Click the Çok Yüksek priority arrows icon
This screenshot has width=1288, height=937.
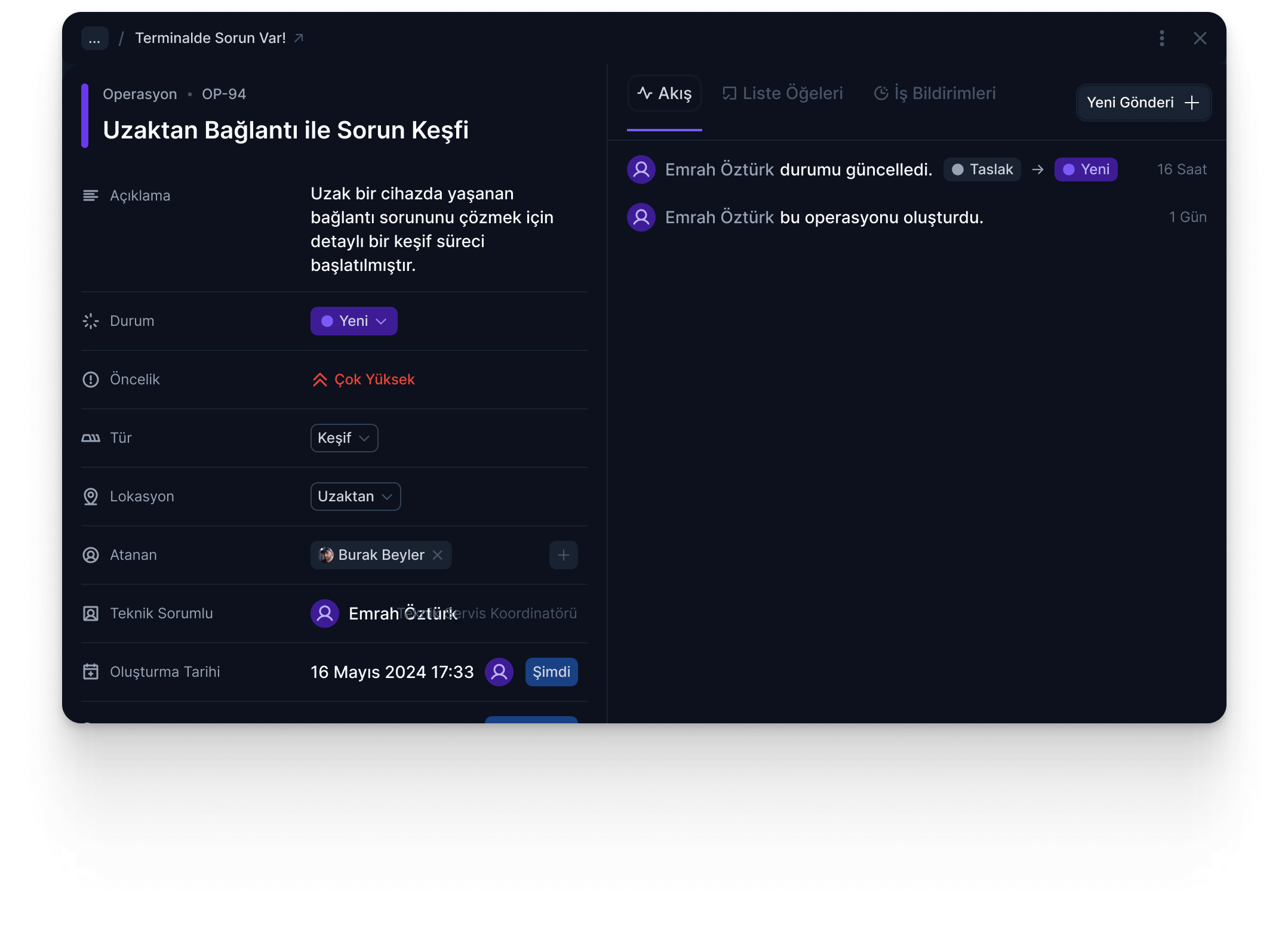320,380
